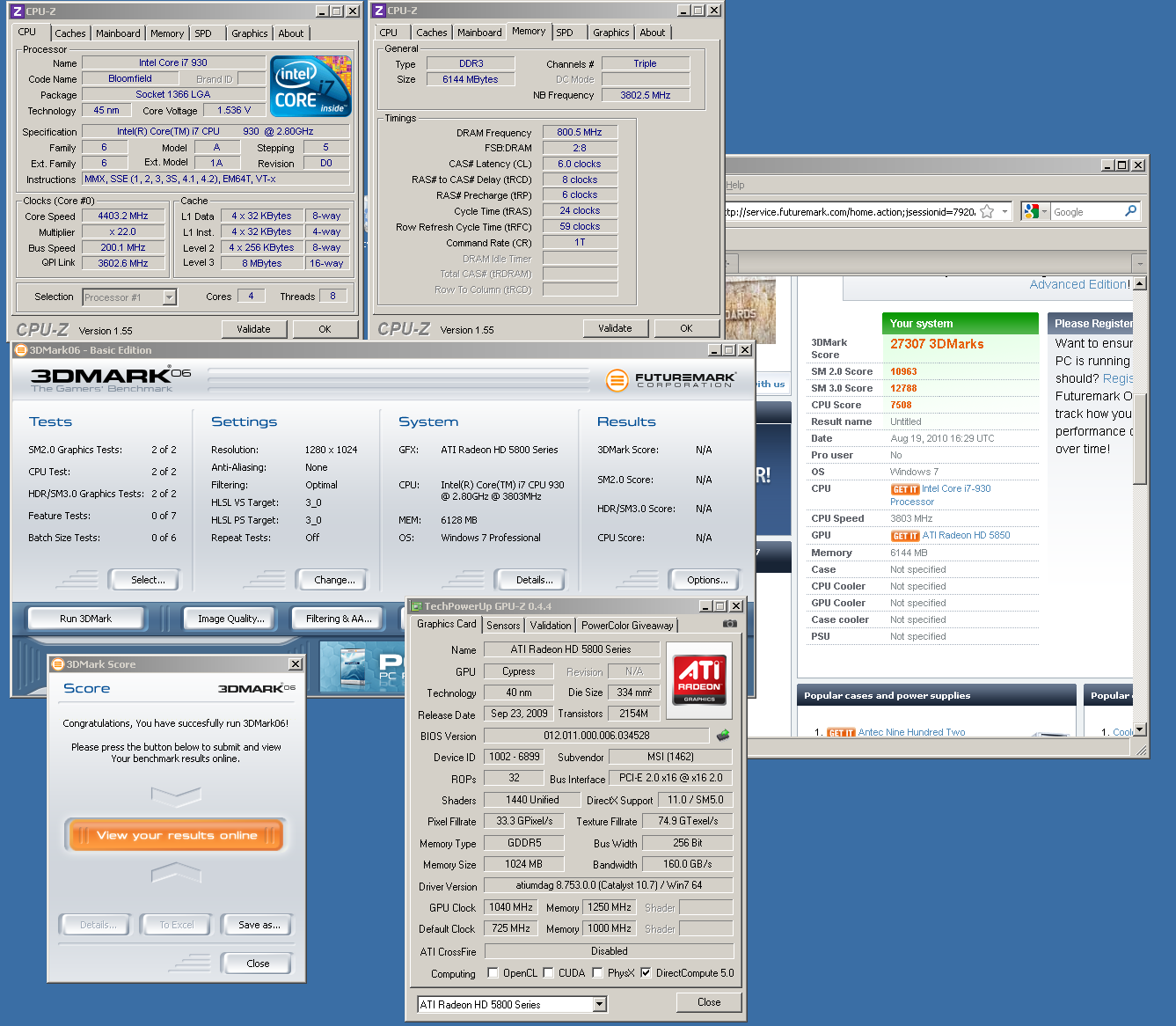Open Graphics tab in Memory CPU-Z window

pyautogui.click(x=610, y=33)
